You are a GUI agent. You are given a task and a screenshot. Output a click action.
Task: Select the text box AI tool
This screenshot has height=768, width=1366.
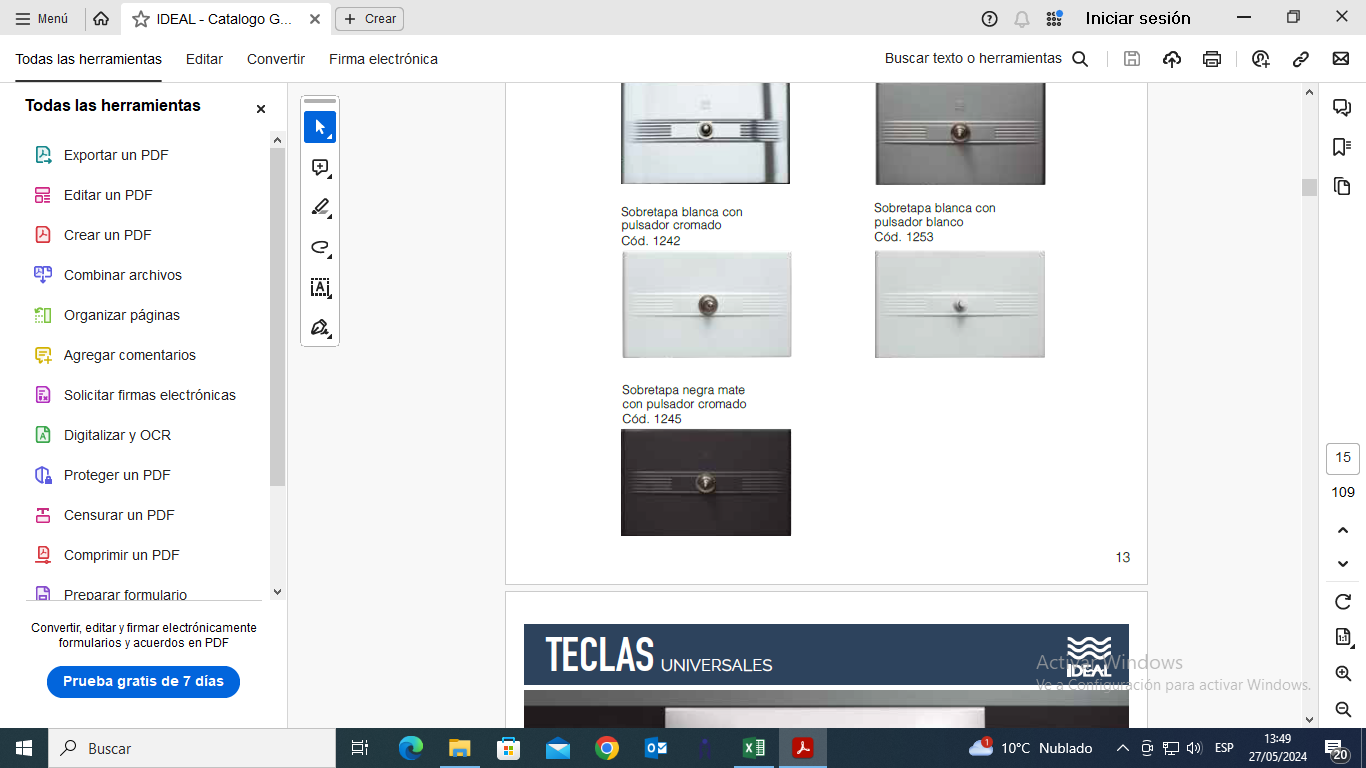[320, 287]
